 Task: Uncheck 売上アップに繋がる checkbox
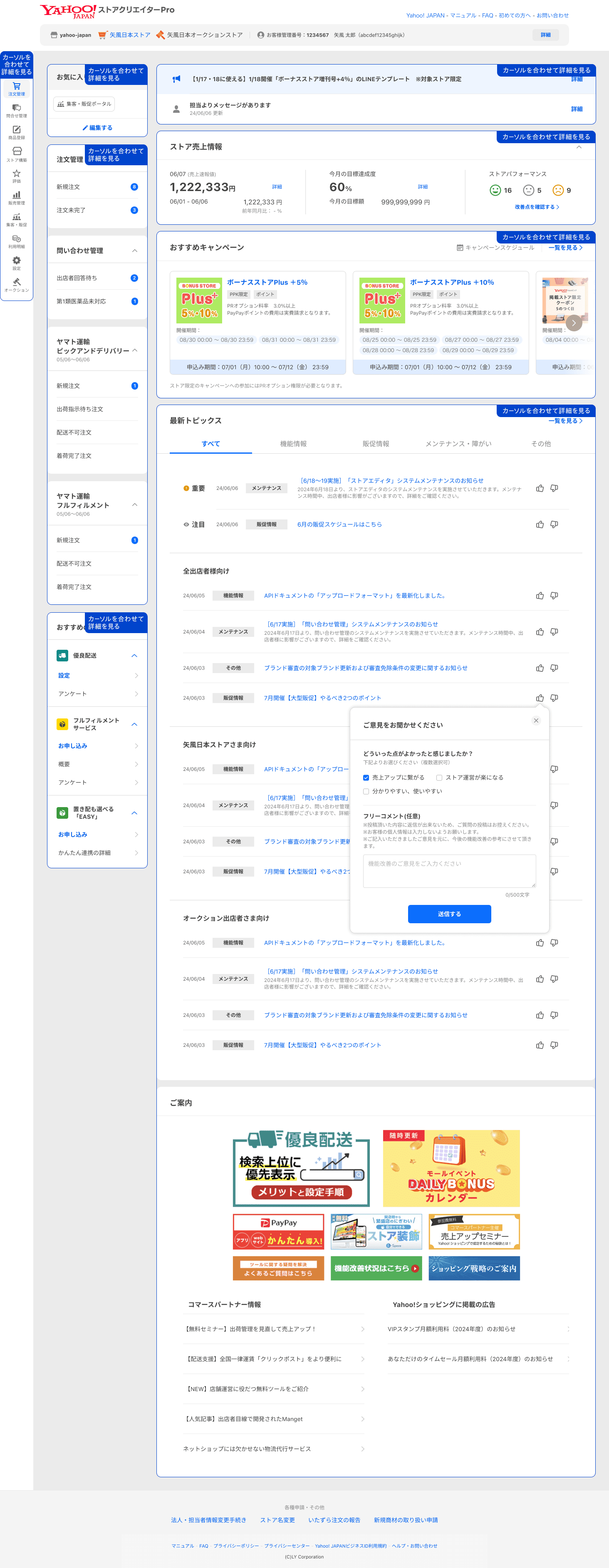(x=366, y=777)
